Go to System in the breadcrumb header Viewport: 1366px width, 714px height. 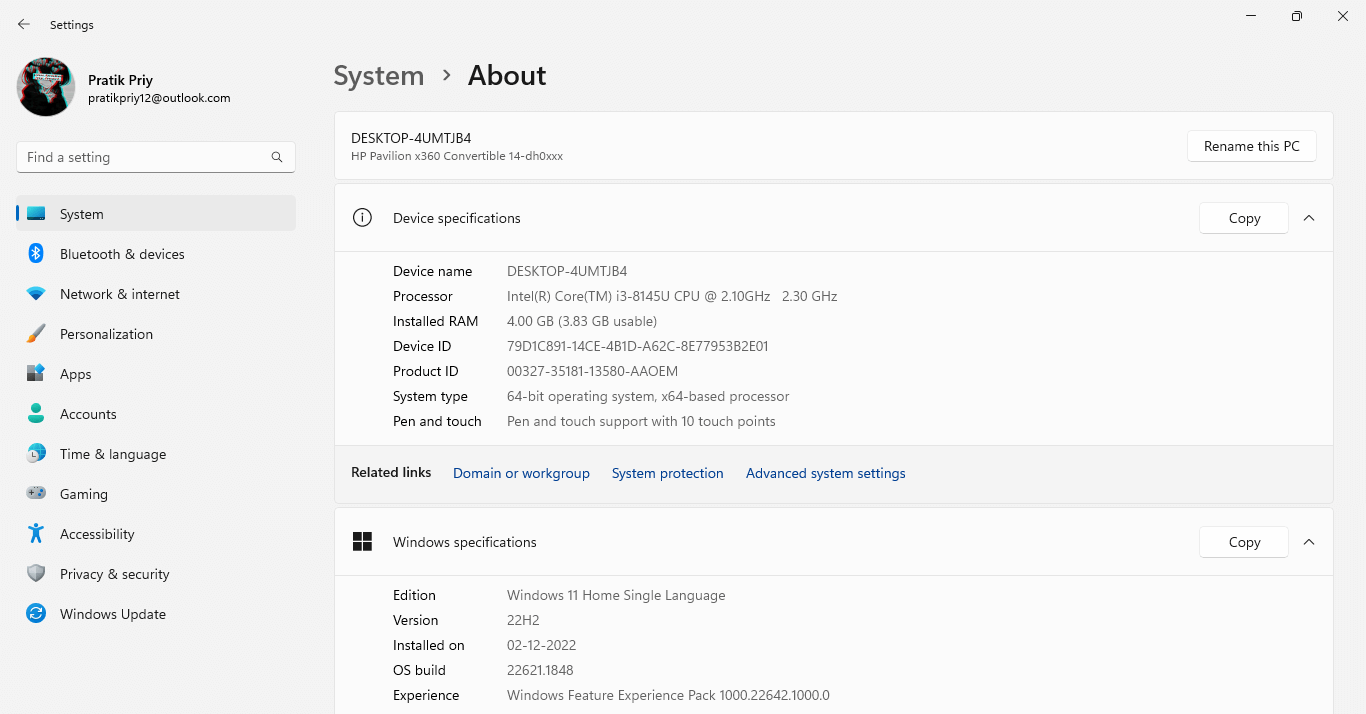point(378,76)
